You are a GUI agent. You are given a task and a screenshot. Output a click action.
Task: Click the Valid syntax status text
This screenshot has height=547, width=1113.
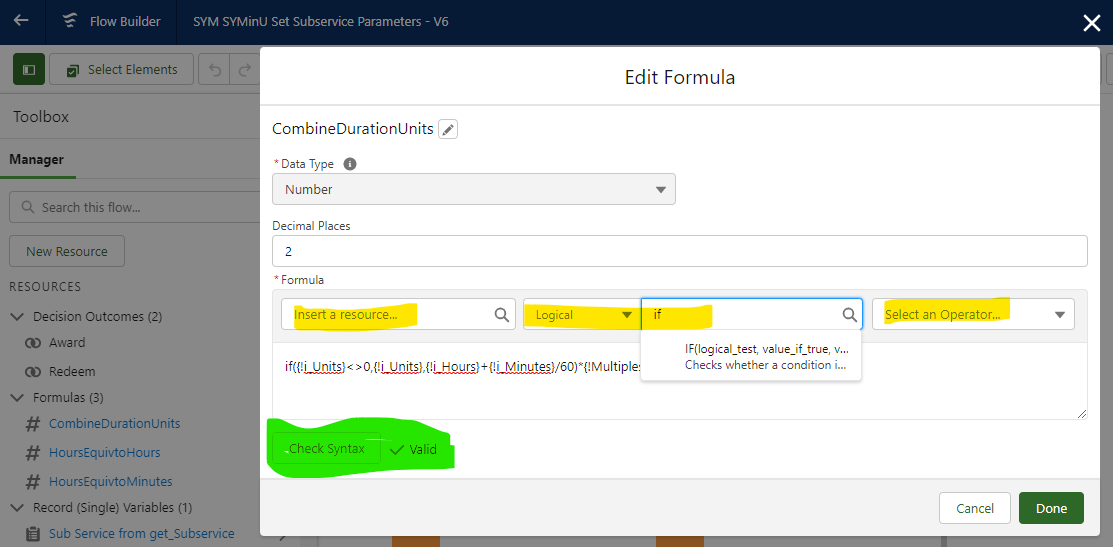click(x=423, y=450)
